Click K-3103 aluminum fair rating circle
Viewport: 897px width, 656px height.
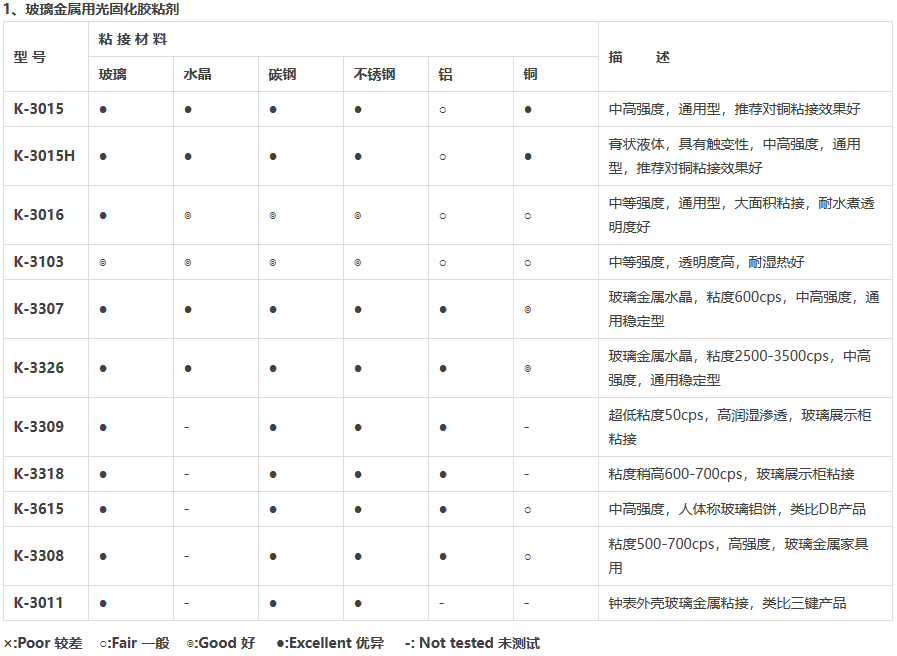(443, 263)
